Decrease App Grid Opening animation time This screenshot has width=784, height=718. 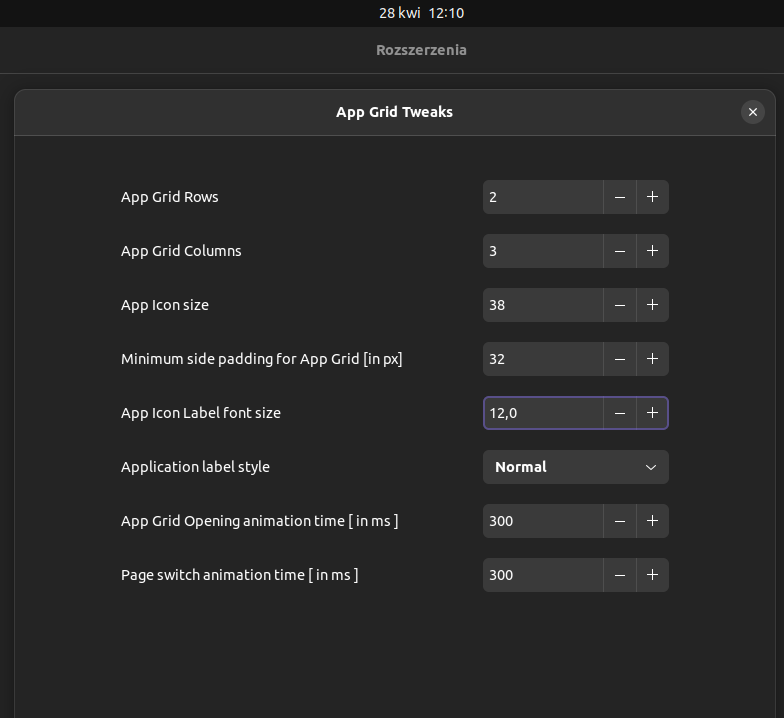tap(620, 521)
